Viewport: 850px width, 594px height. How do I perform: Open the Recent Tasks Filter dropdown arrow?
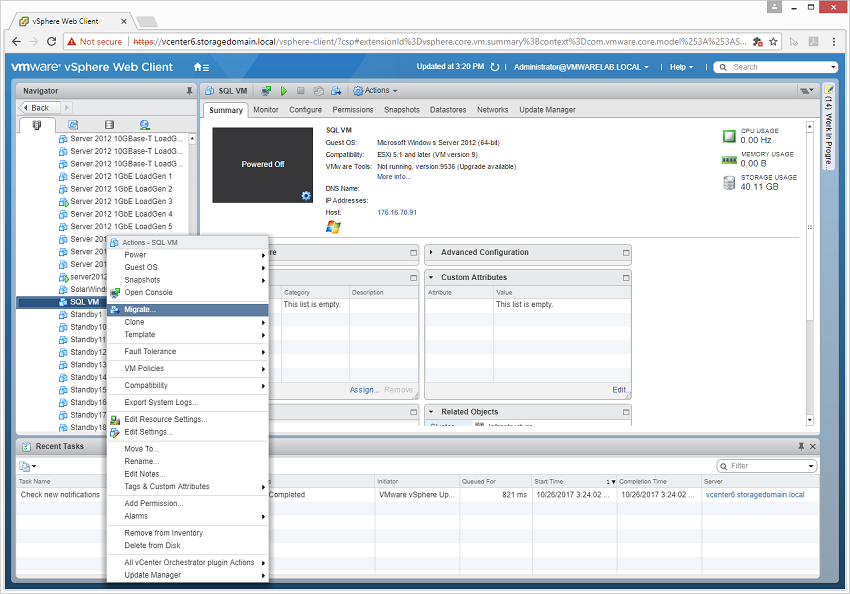pos(812,466)
